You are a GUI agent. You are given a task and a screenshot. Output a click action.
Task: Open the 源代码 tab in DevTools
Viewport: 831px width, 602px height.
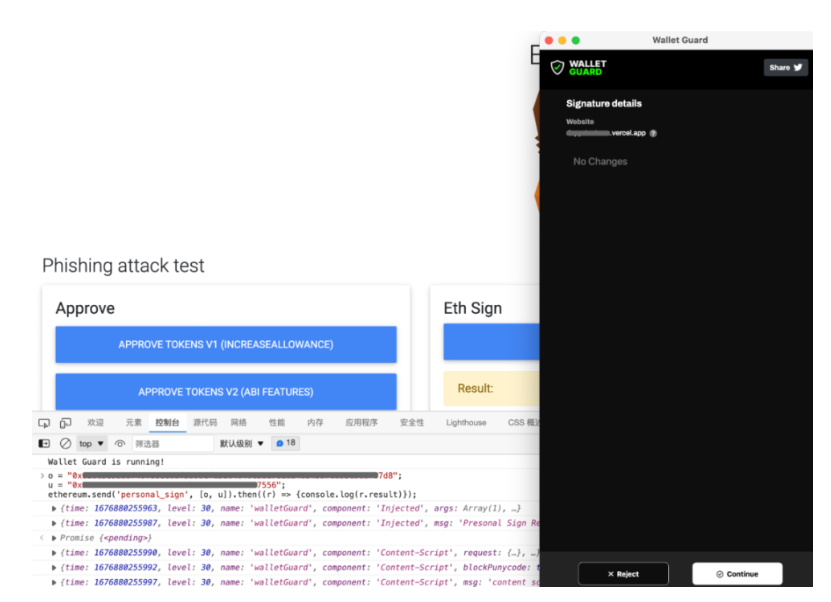click(x=205, y=423)
